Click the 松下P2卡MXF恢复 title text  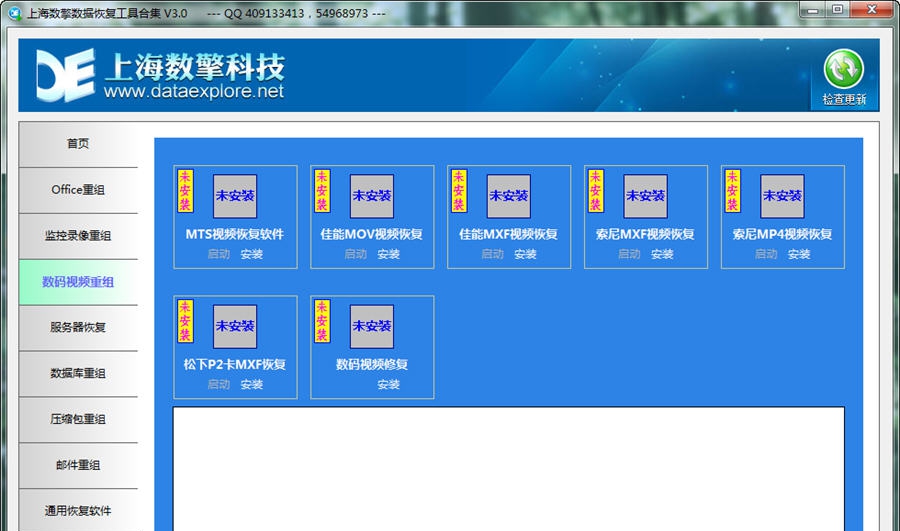[x=235, y=365]
